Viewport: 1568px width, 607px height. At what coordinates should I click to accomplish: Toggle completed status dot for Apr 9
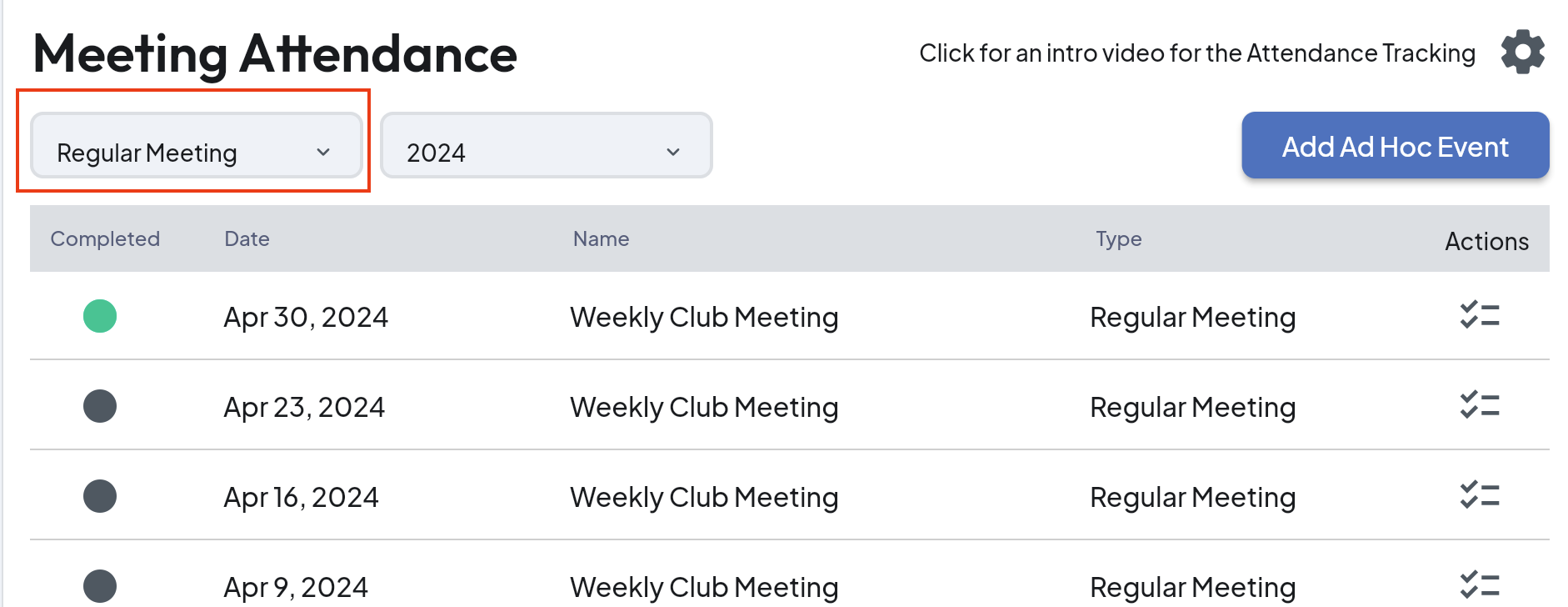(100, 586)
